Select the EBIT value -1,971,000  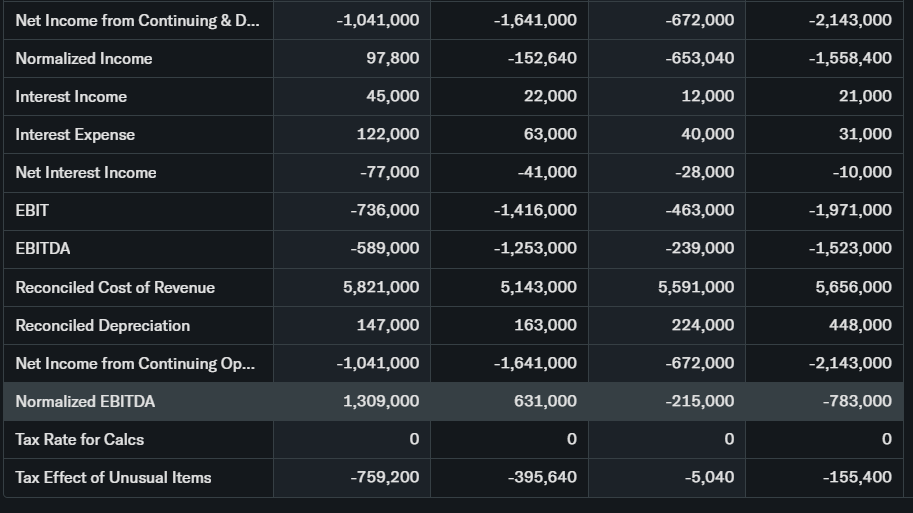850,210
